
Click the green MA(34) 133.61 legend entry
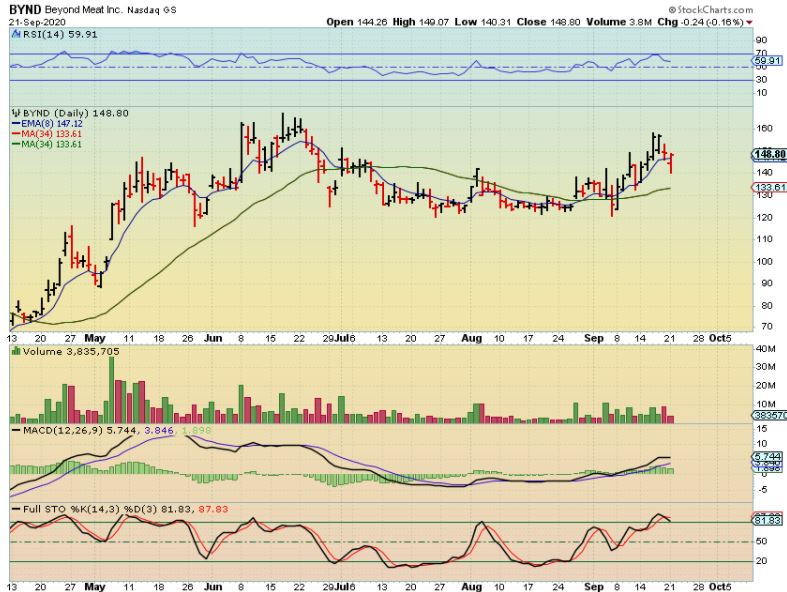[x=47, y=144]
